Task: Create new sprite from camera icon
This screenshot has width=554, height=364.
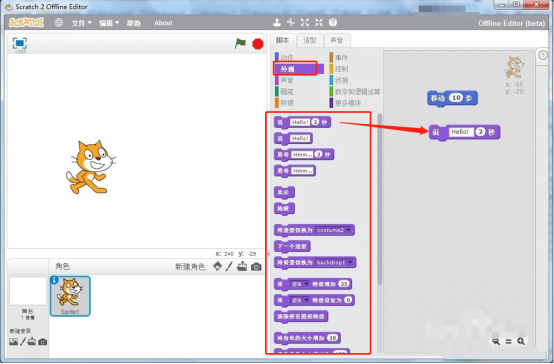Action: [256, 267]
